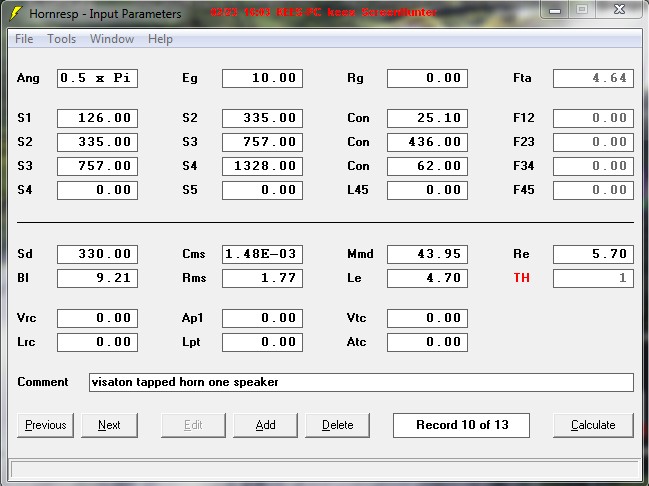The width and height of the screenshot is (649, 486).
Task: Click the Lrc input field
Action: pos(97,342)
